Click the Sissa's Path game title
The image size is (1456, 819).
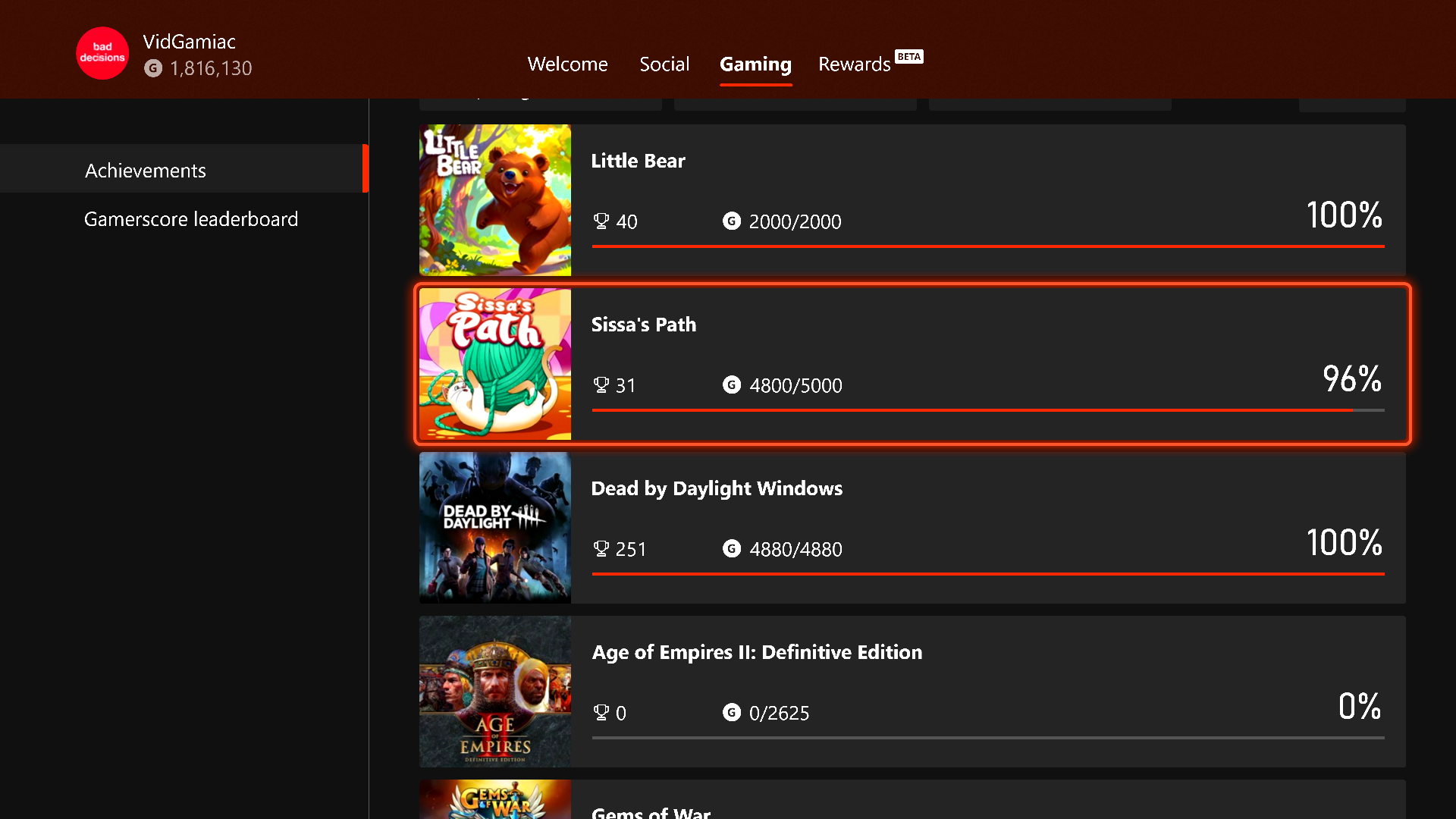pos(643,325)
